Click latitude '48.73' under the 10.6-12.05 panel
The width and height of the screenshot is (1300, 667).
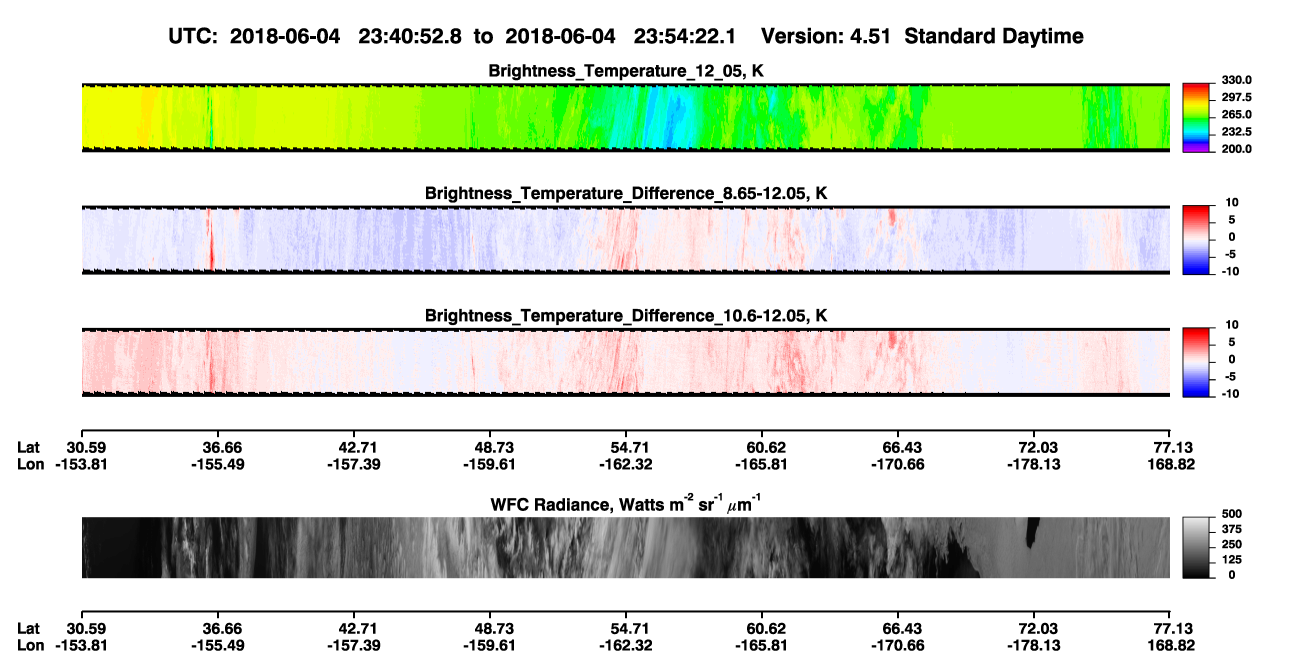click(x=490, y=446)
